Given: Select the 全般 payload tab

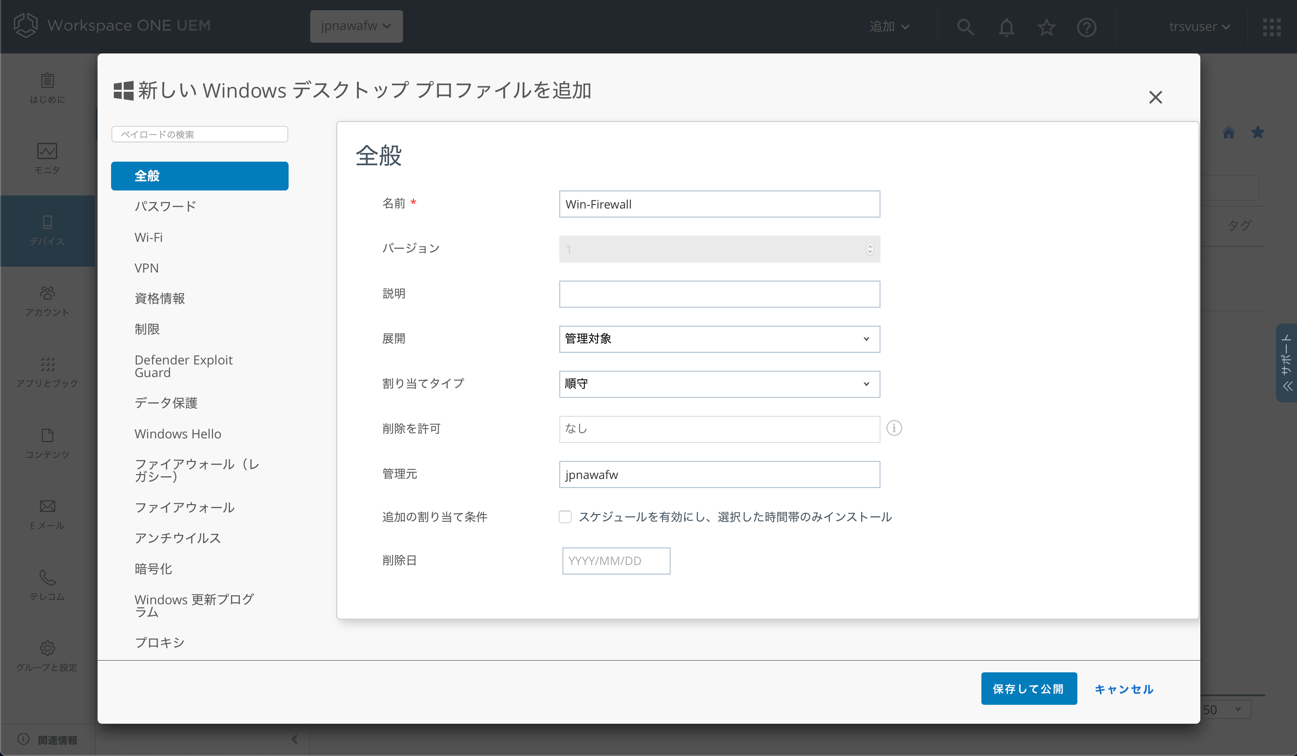Looking at the screenshot, I should [x=200, y=176].
